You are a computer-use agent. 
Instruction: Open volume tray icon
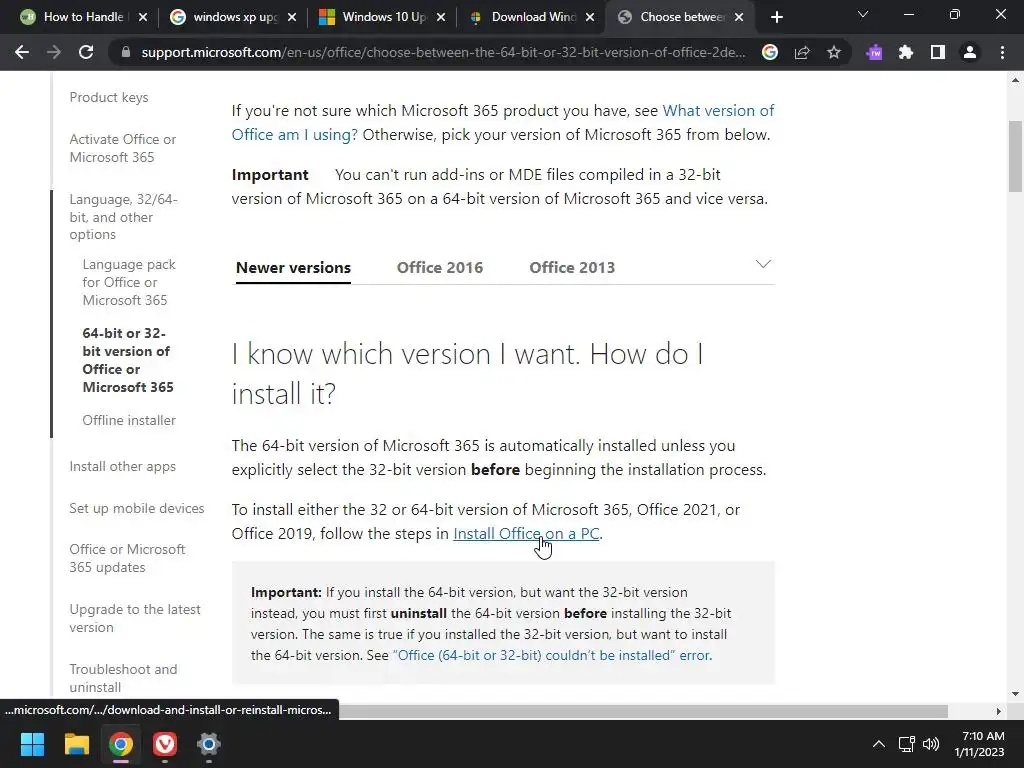pos(931,744)
